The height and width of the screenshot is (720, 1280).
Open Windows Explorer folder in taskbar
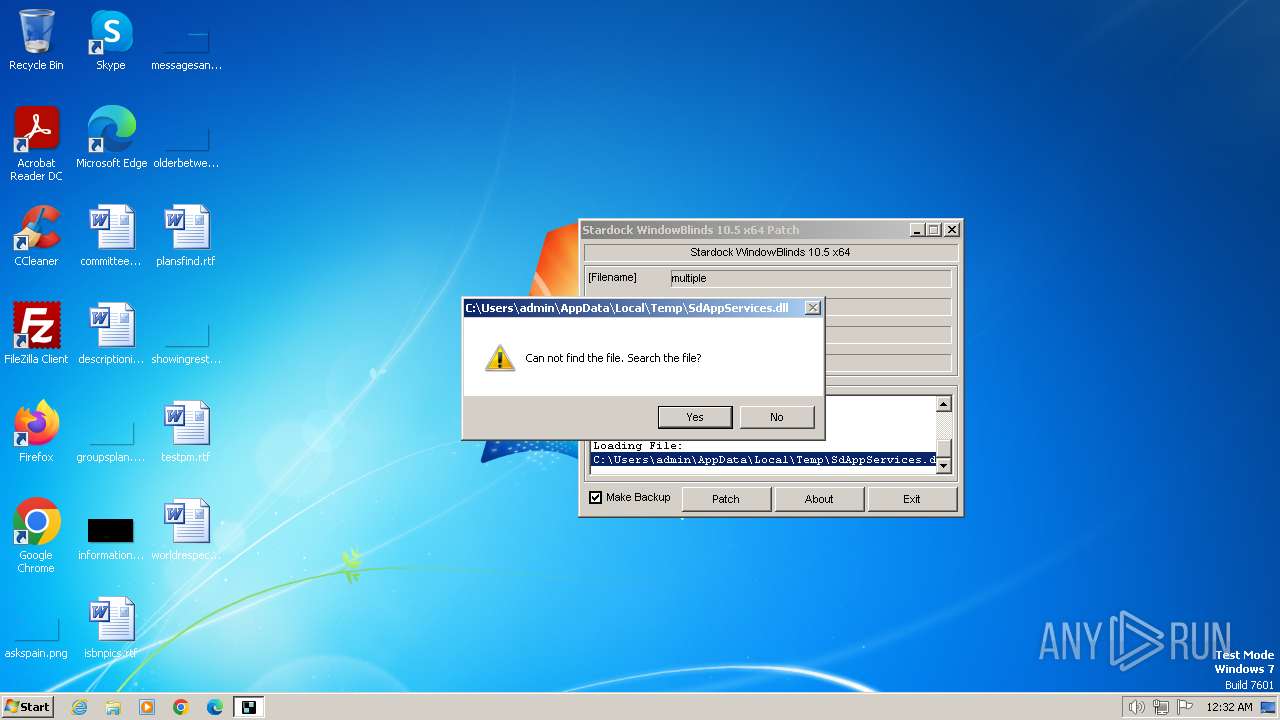(x=113, y=707)
